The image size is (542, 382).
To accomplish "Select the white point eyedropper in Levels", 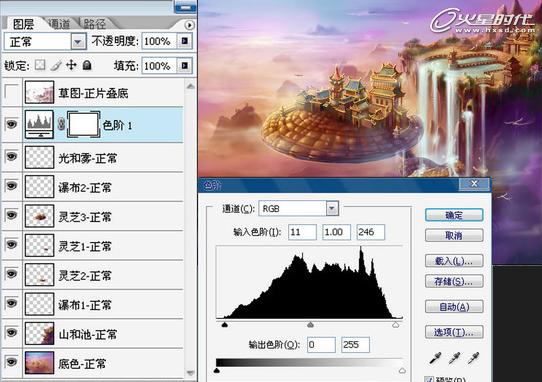I will [x=473, y=358].
